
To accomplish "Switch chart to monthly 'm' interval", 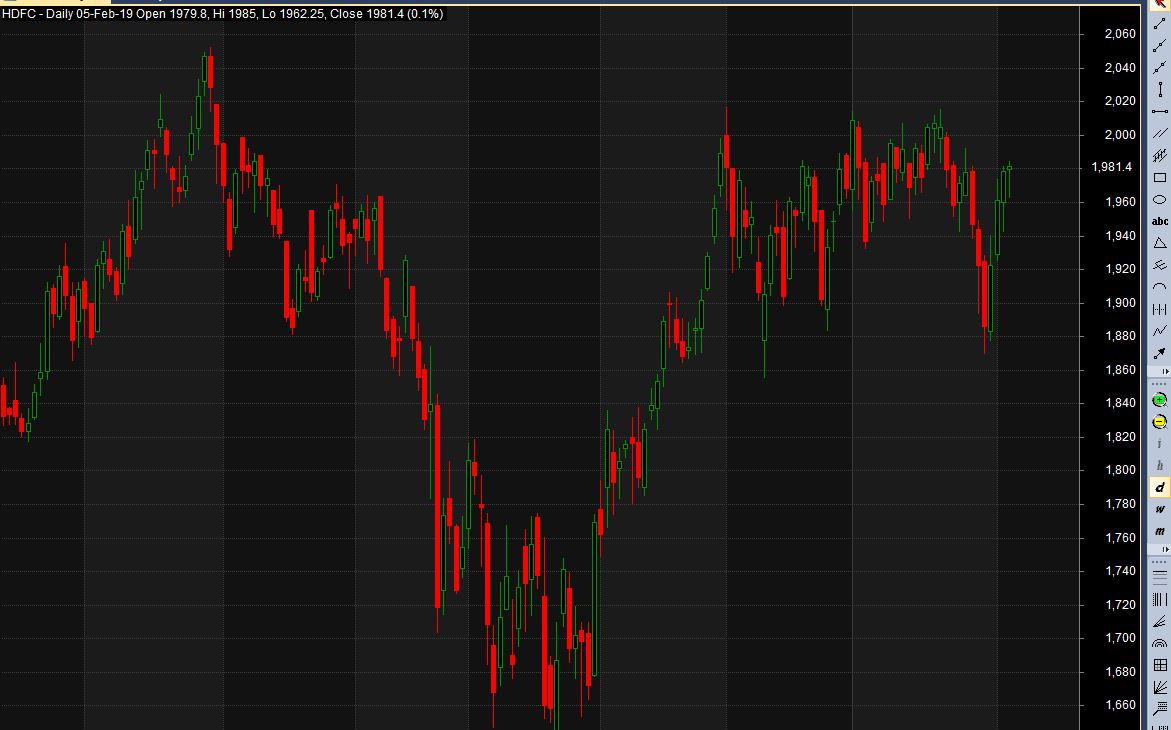I will [1160, 531].
